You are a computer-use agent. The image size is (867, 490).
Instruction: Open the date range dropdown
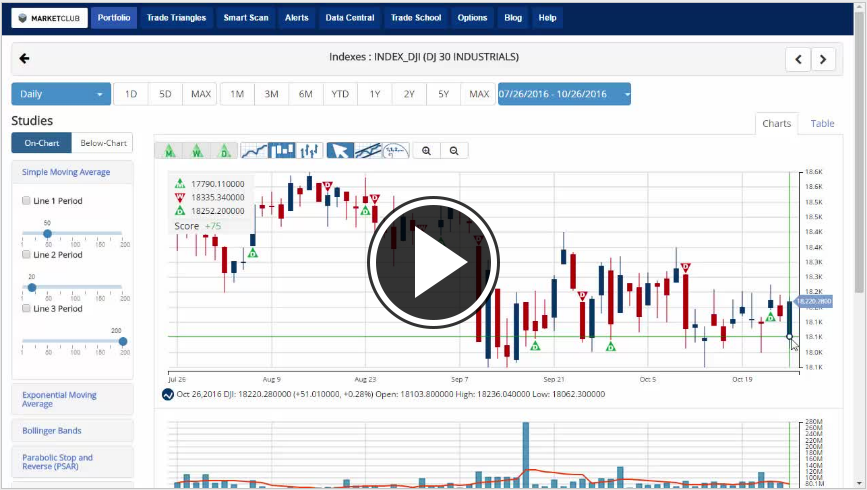click(564, 94)
